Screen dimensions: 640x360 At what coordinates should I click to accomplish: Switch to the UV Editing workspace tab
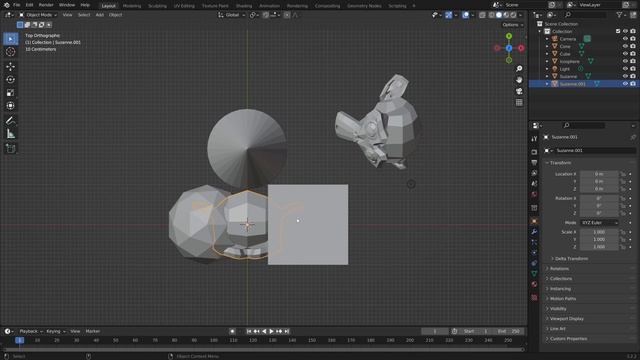click(x=184, y=6)
